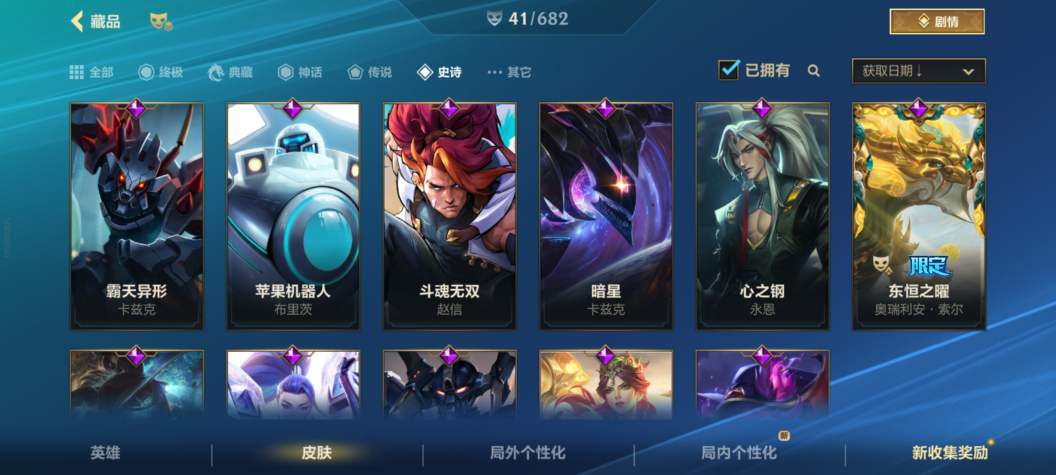1056x475 pixels.
Task: Filter by 典藏 dragon icon
Action: 216,72
